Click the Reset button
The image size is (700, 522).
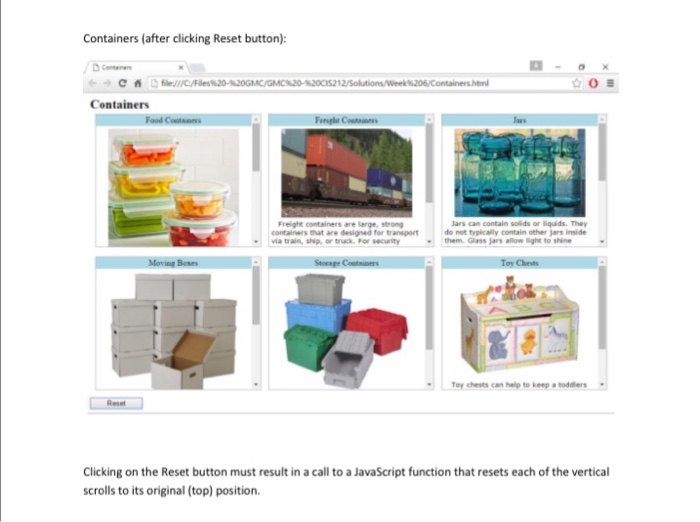tap(116, 403)
